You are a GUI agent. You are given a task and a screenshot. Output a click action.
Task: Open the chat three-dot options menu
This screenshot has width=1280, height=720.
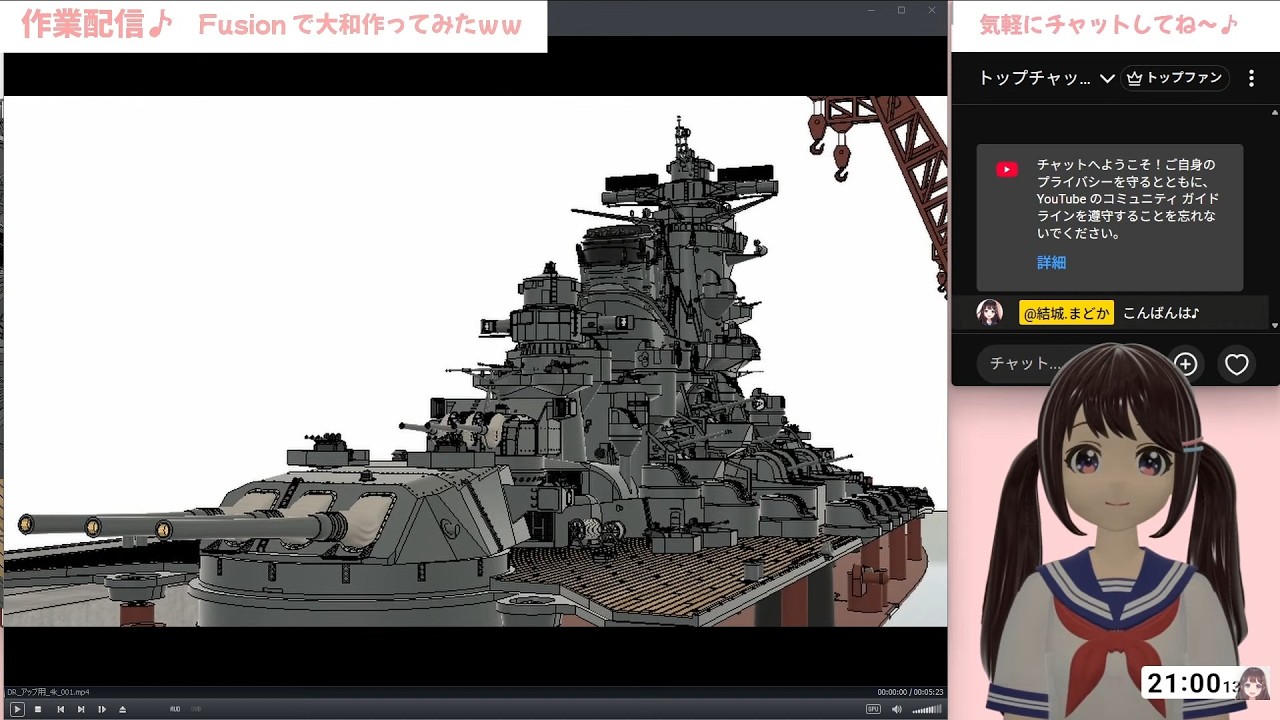click(x=1251, y=78)
